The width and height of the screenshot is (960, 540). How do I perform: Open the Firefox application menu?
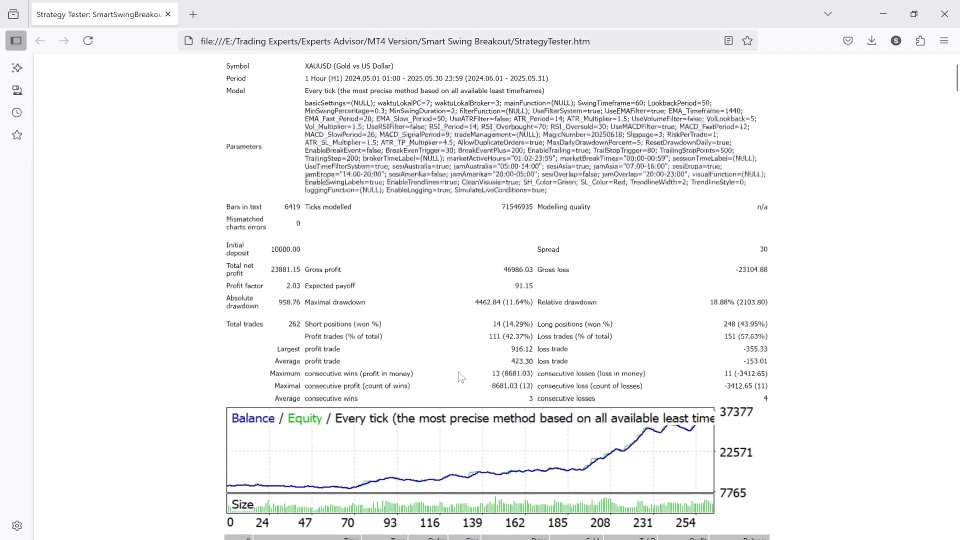click(x=944, y=41)
